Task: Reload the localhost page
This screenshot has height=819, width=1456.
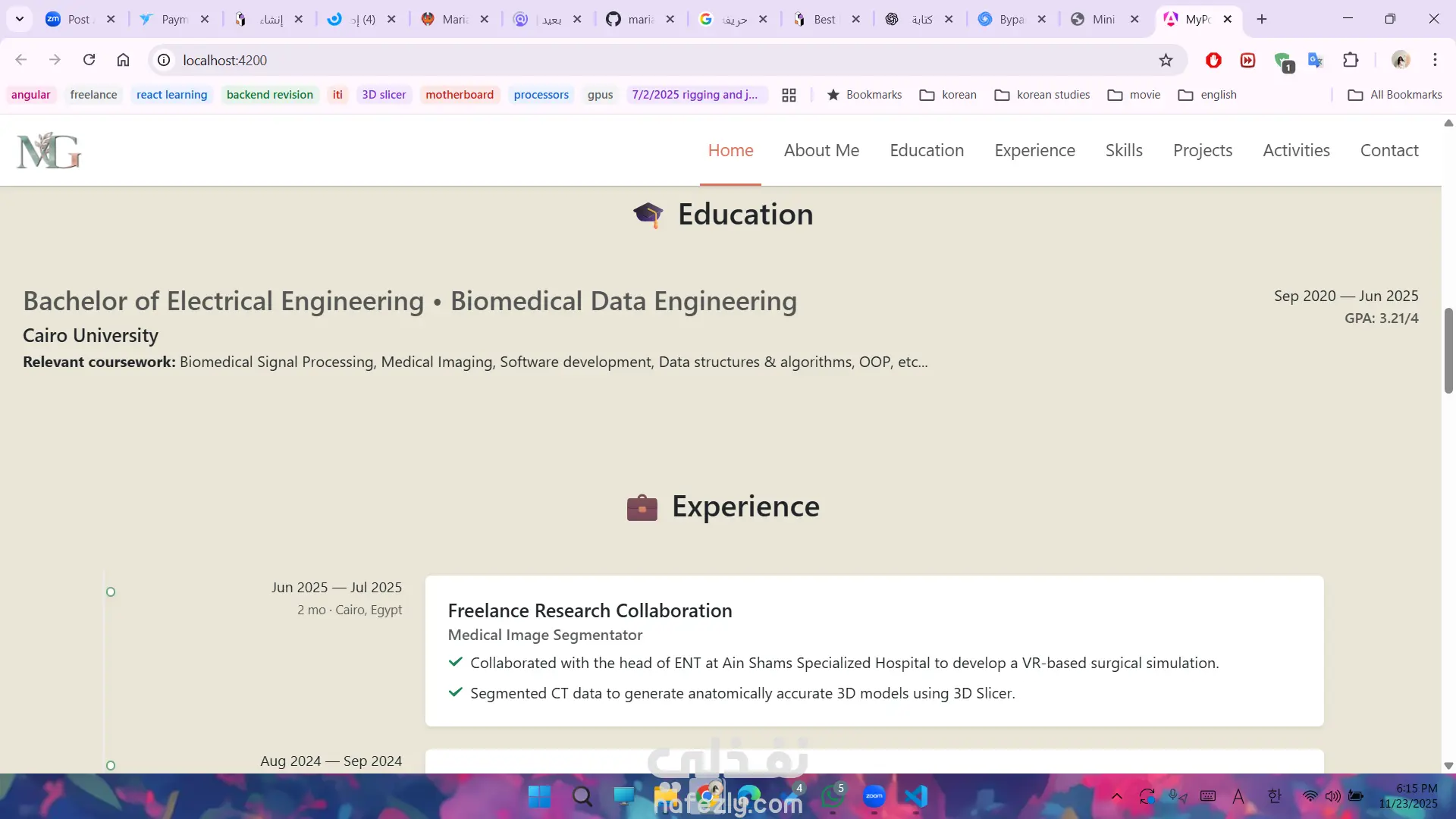Action: click(x=89, y=60)
